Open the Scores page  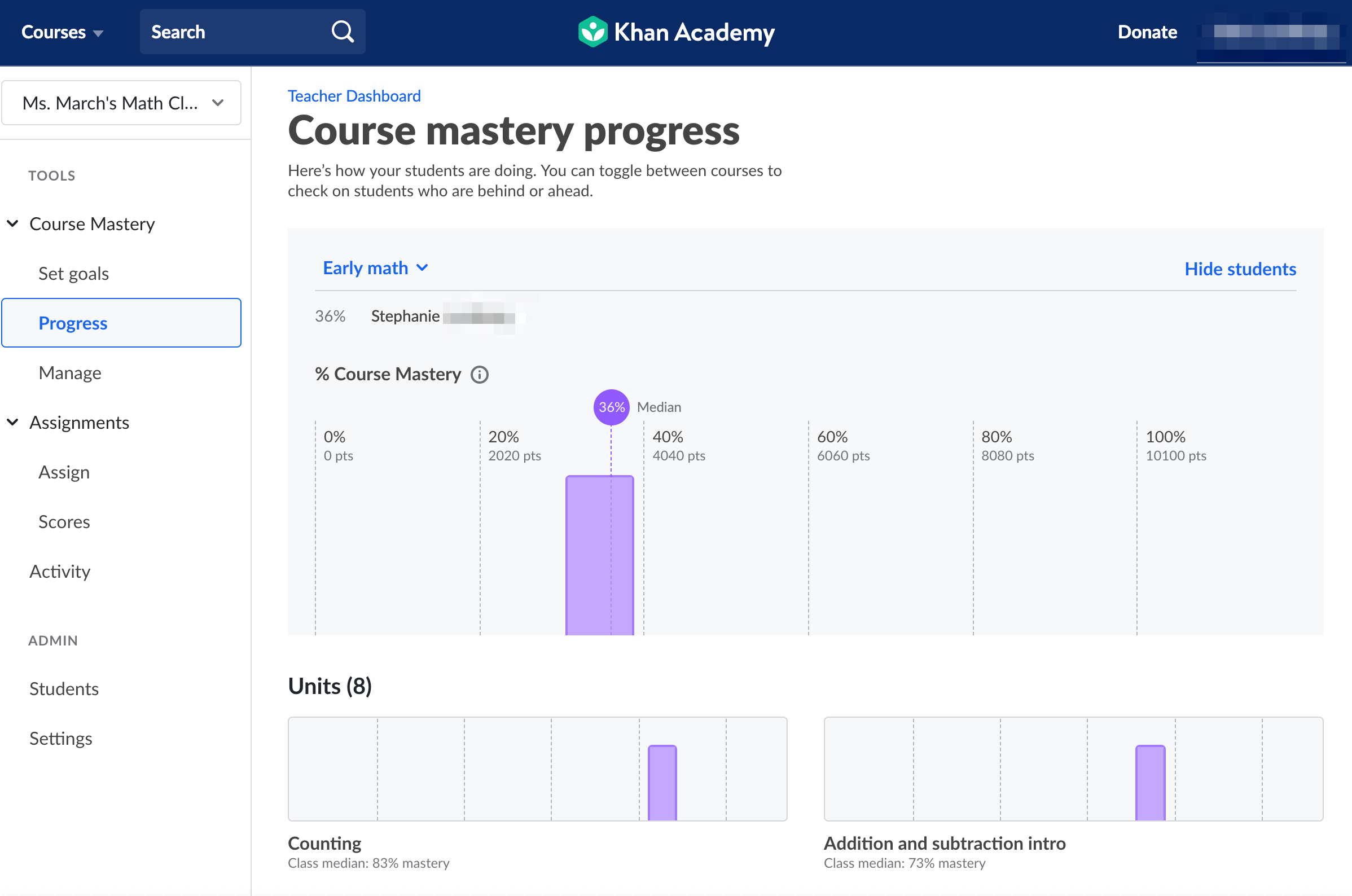[64, 522]
